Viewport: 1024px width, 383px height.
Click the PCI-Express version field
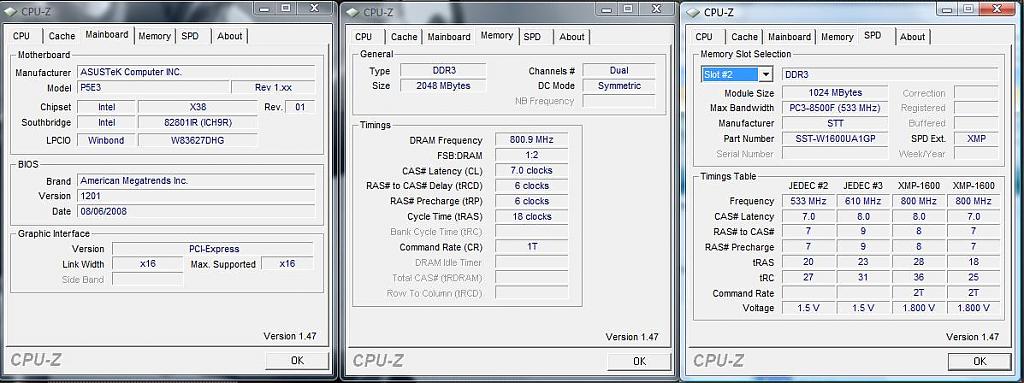coord(212,248)
